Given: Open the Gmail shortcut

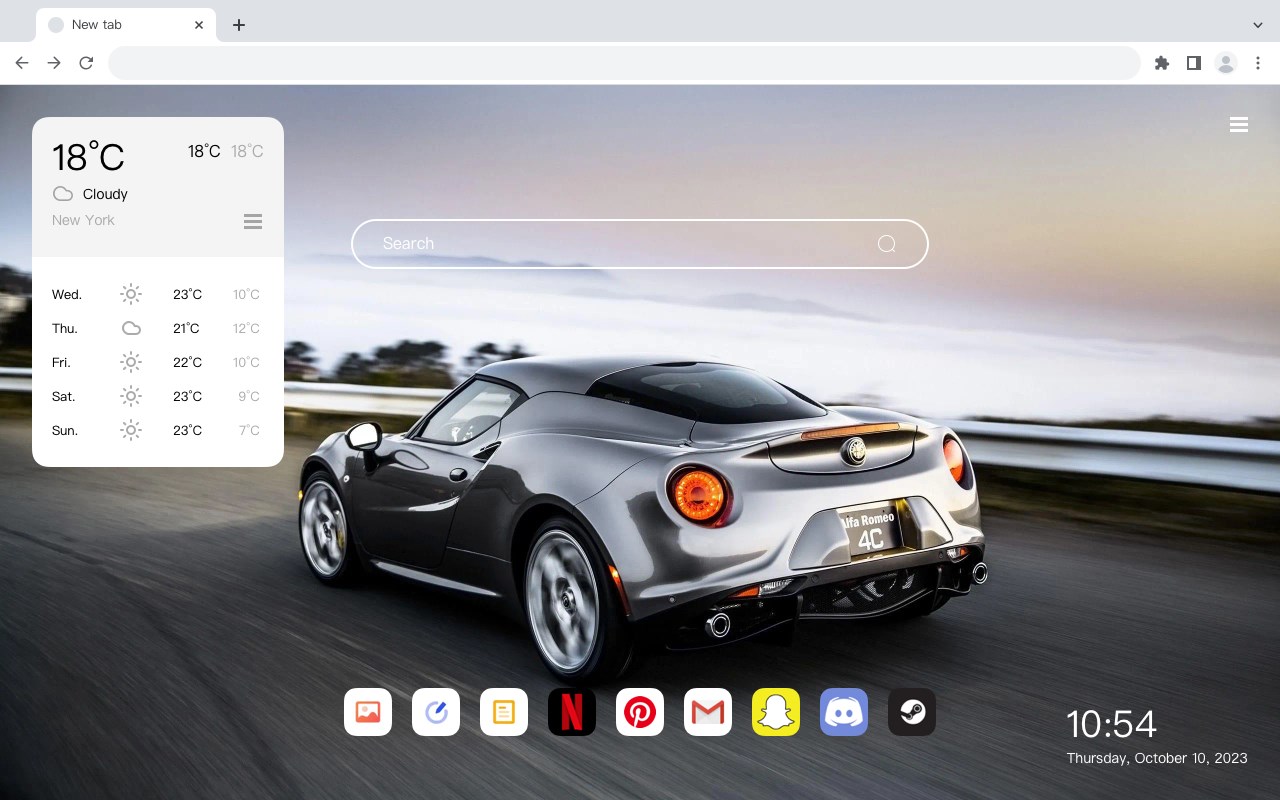Looking at the screenshot, I should pyautogui.click(x=708, y=712).
